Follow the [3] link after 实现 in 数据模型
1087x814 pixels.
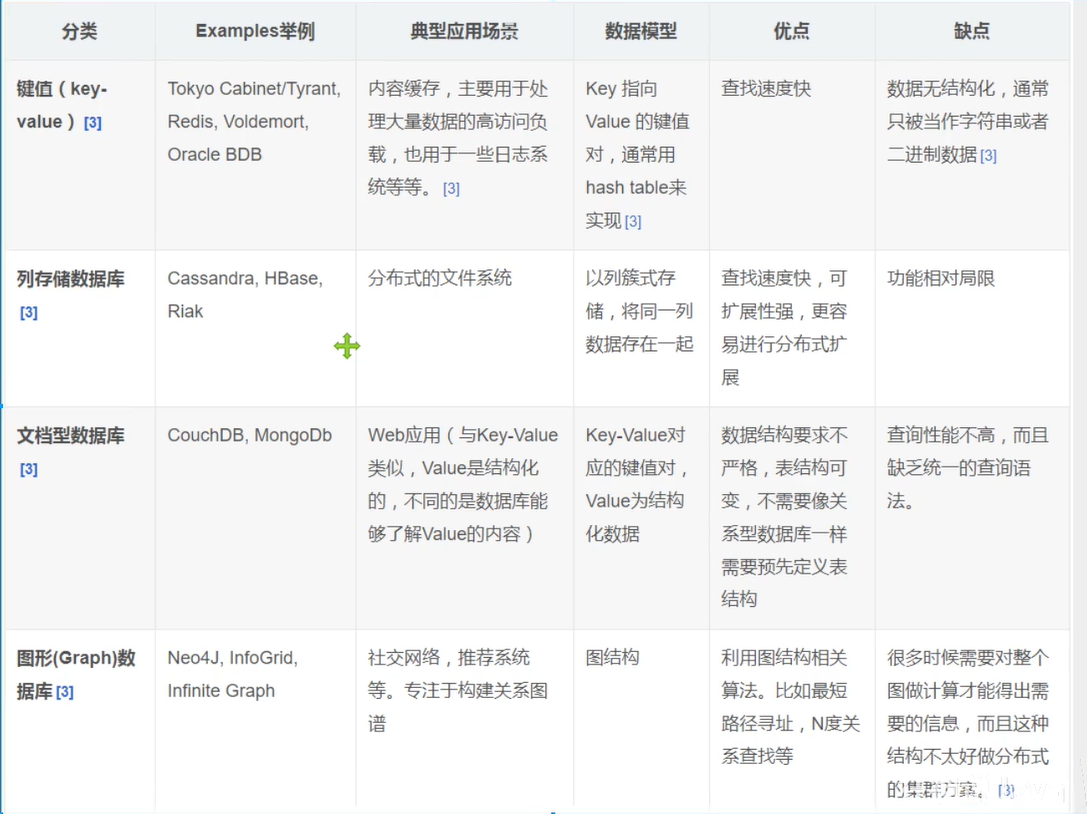633,221
